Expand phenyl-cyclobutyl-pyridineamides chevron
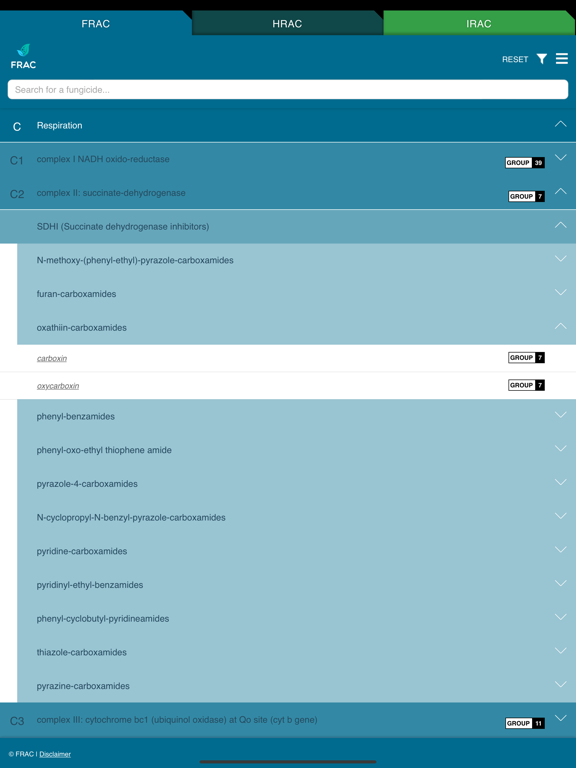The height and width of the screenshot is (768, 576). click(x=560, y=617)
